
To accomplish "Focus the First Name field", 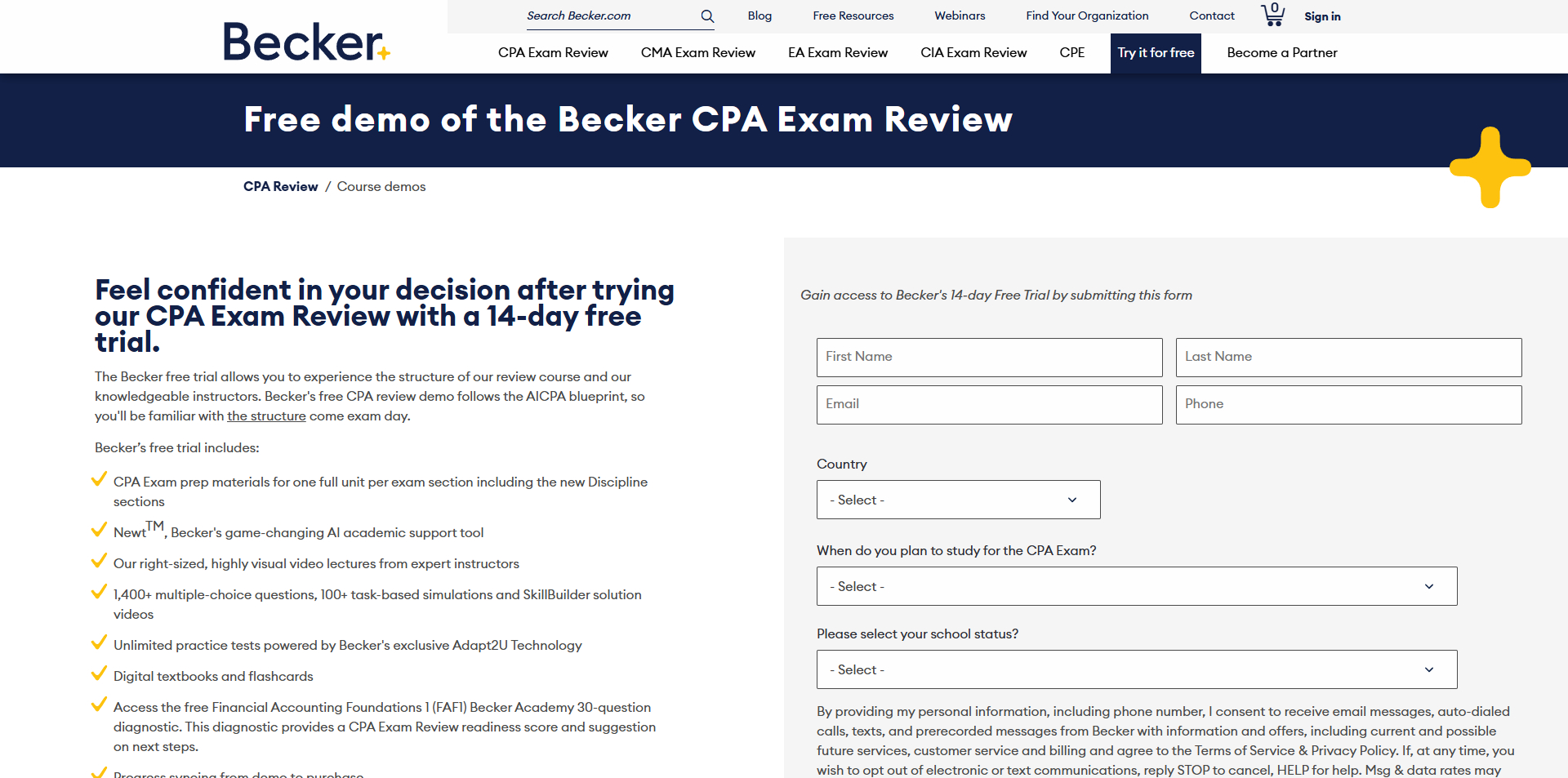I will coord(989,358).
